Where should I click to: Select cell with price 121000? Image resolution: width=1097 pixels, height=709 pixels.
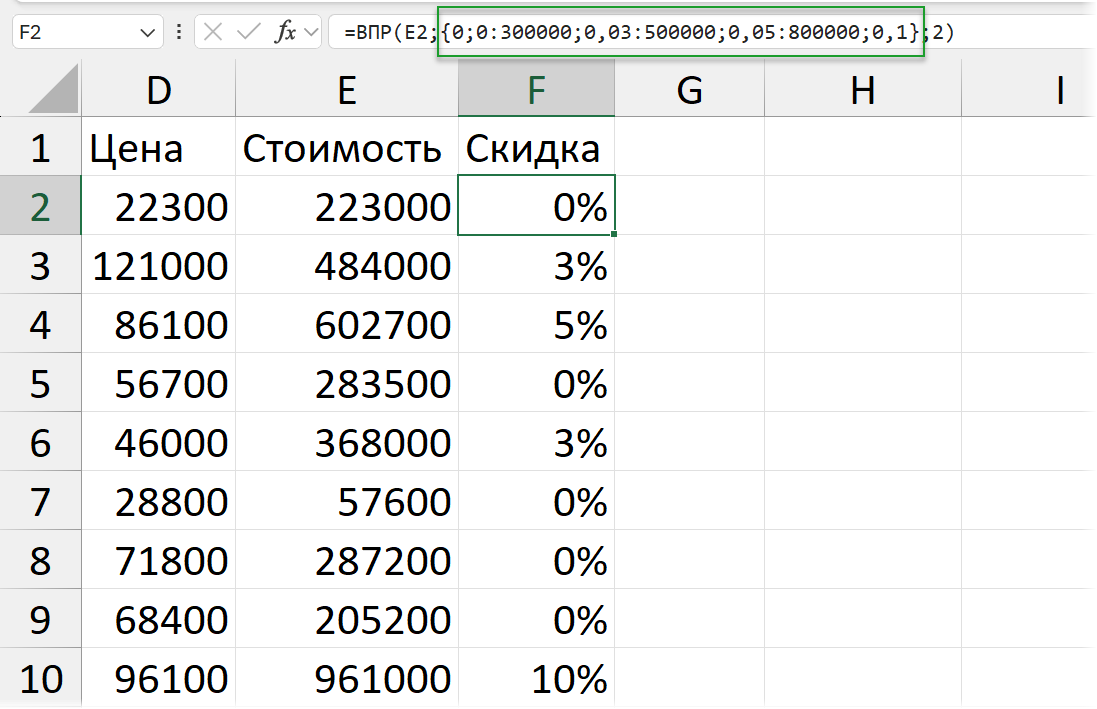click(159, 265)
